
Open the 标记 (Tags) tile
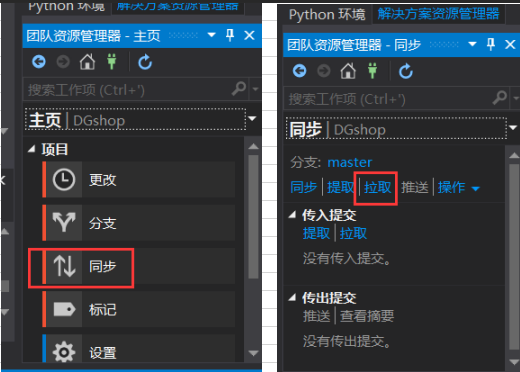tap(139, 309)
